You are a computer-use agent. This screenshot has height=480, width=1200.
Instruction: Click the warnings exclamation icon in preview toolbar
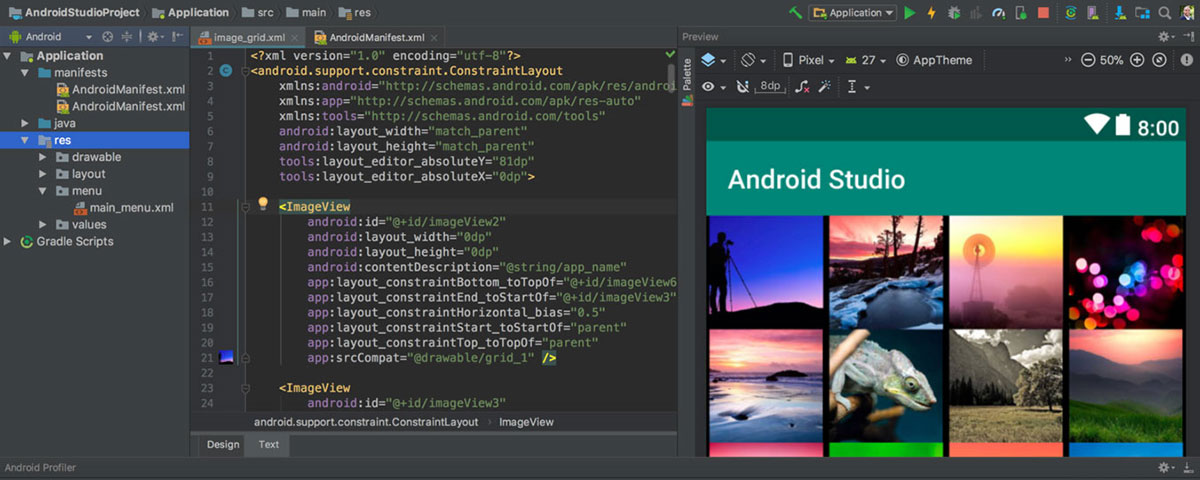click(1185, 60)
